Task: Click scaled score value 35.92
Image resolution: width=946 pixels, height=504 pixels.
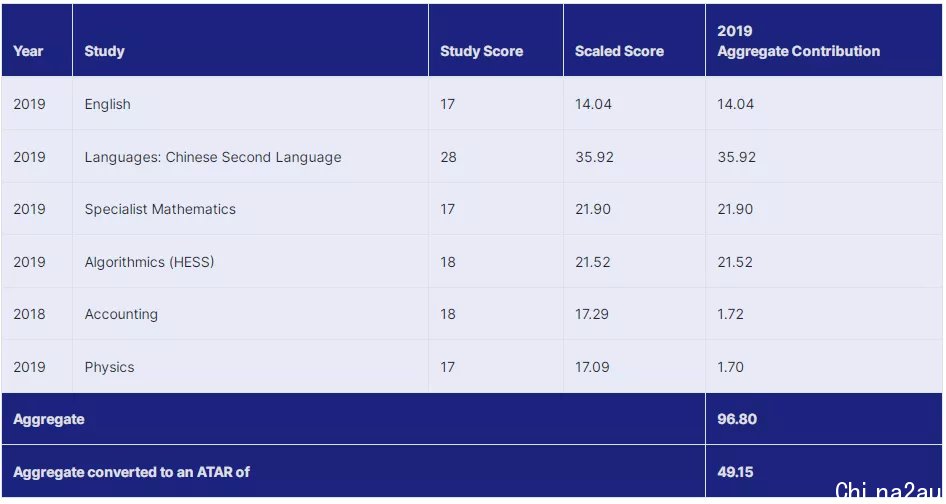Action: [594, 157]
